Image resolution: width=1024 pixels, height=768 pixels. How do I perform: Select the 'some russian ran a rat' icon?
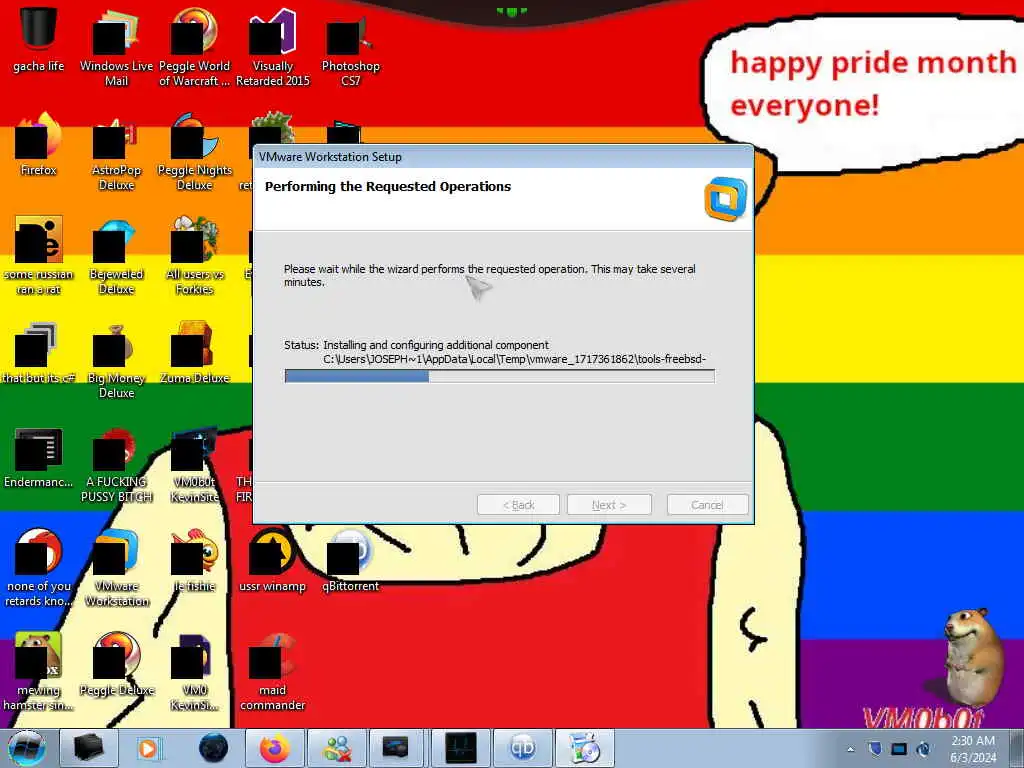(39, 255)
